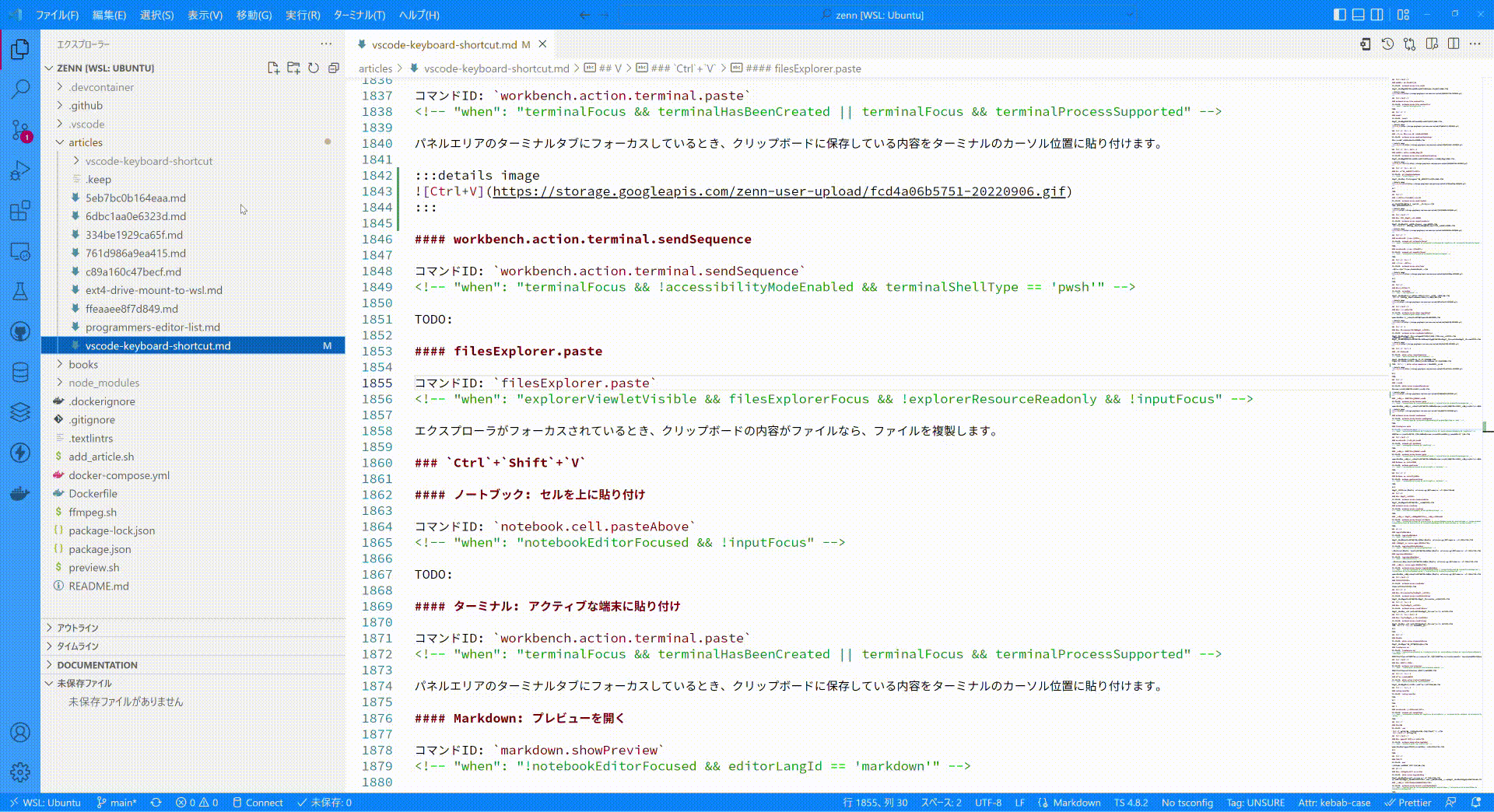Open the Search view in activity bar
Screen dimensions: 1494x812
pyautogui.click(x=20, y=89)
